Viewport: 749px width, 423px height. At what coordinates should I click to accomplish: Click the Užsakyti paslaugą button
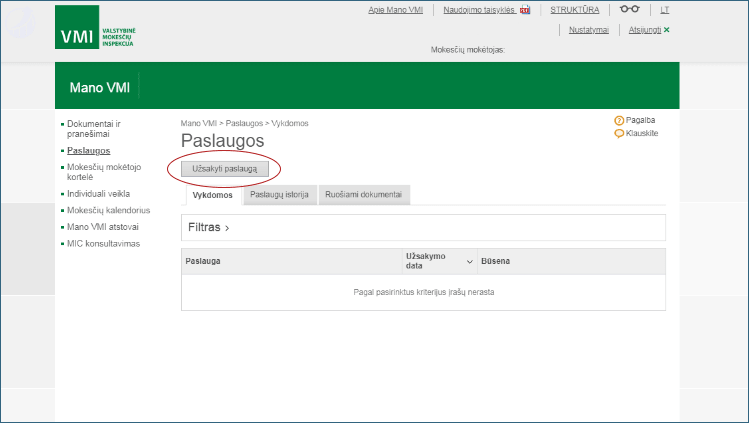[x=225, y=169]
